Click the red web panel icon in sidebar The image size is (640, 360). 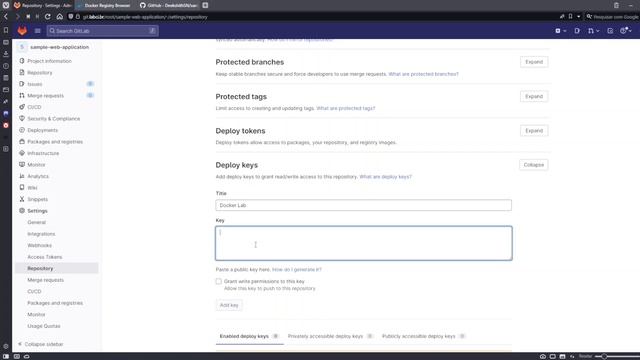point(6,125)
